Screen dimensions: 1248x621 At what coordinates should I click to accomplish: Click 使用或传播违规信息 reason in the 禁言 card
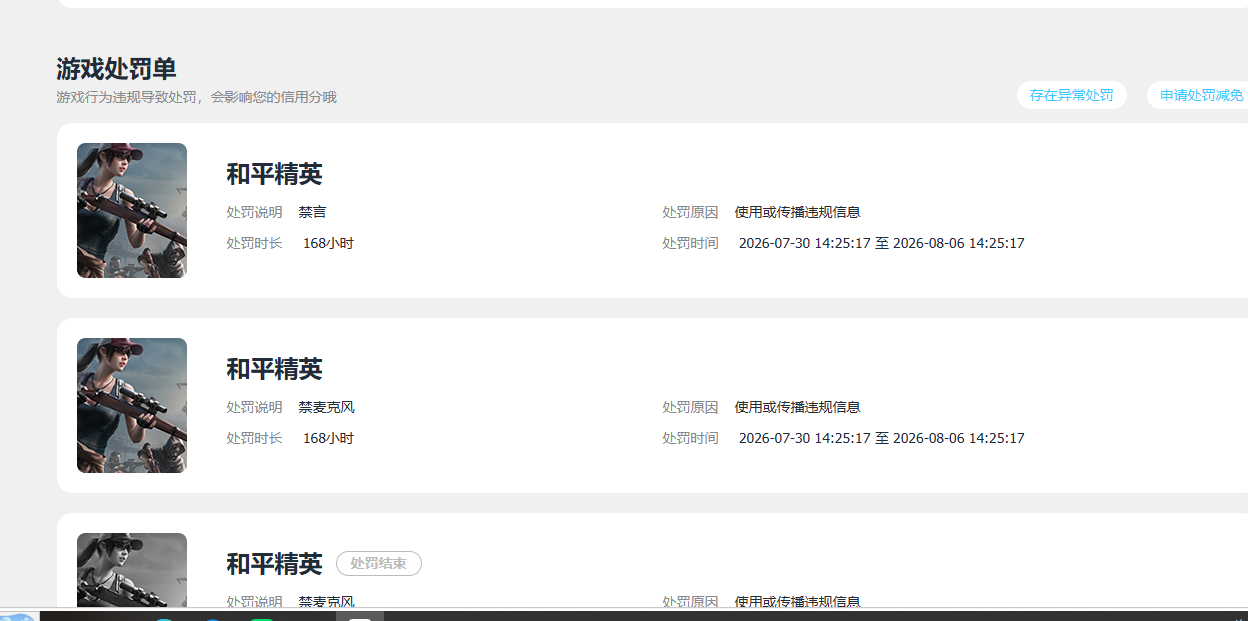point(797,212)
